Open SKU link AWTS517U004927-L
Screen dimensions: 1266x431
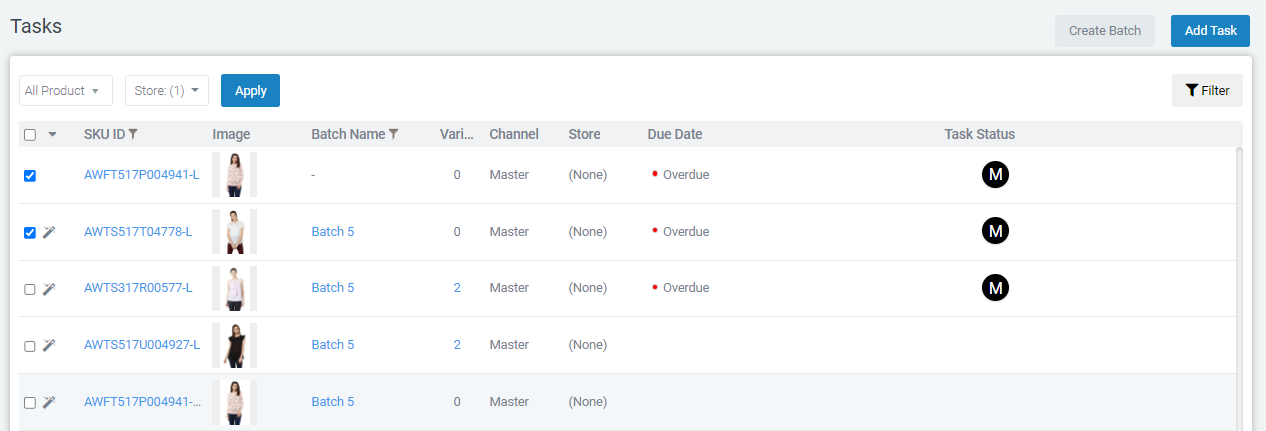point(142,345)
